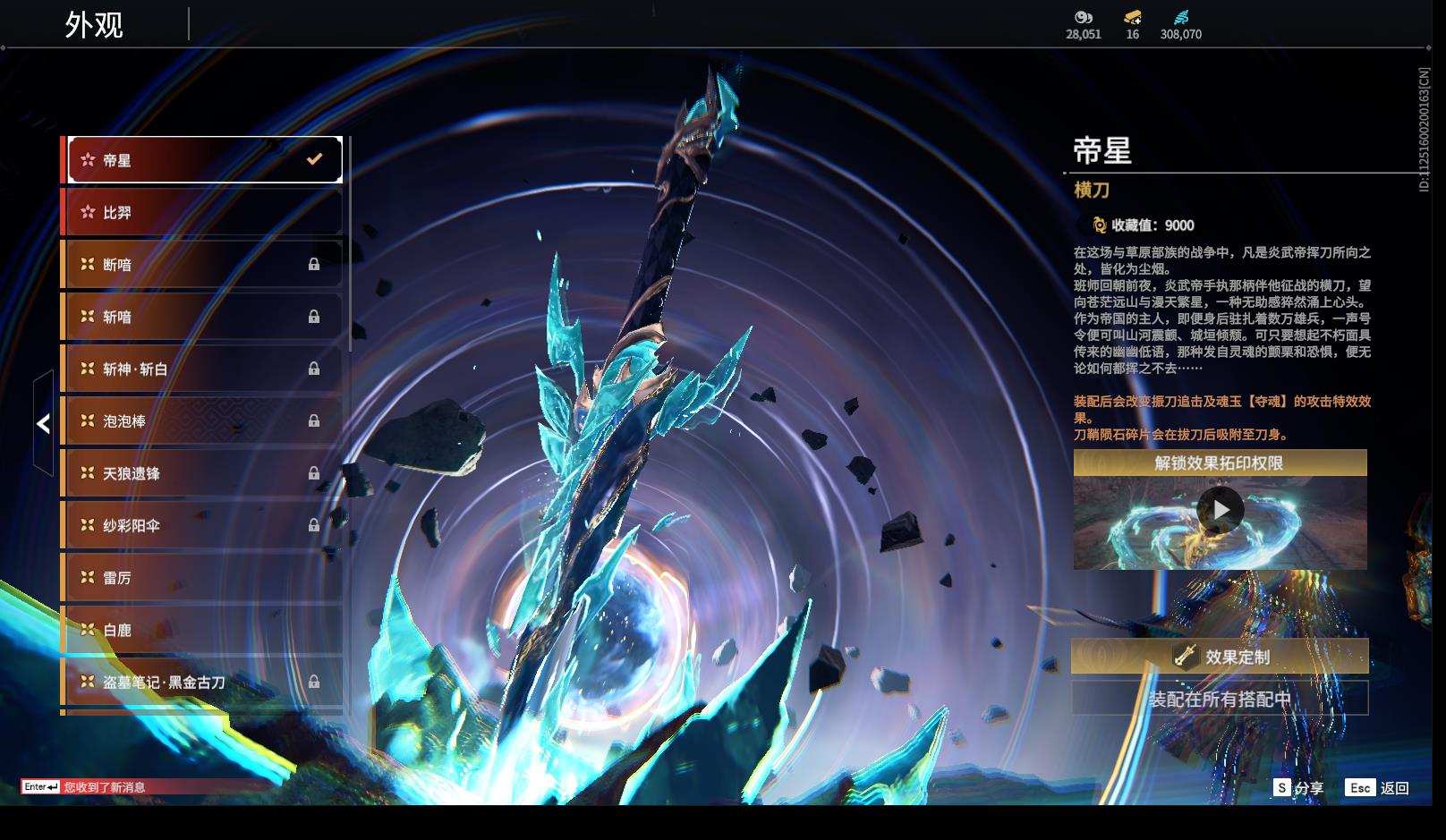Click the lock icon on the 斩神·斩白 row

314,369
